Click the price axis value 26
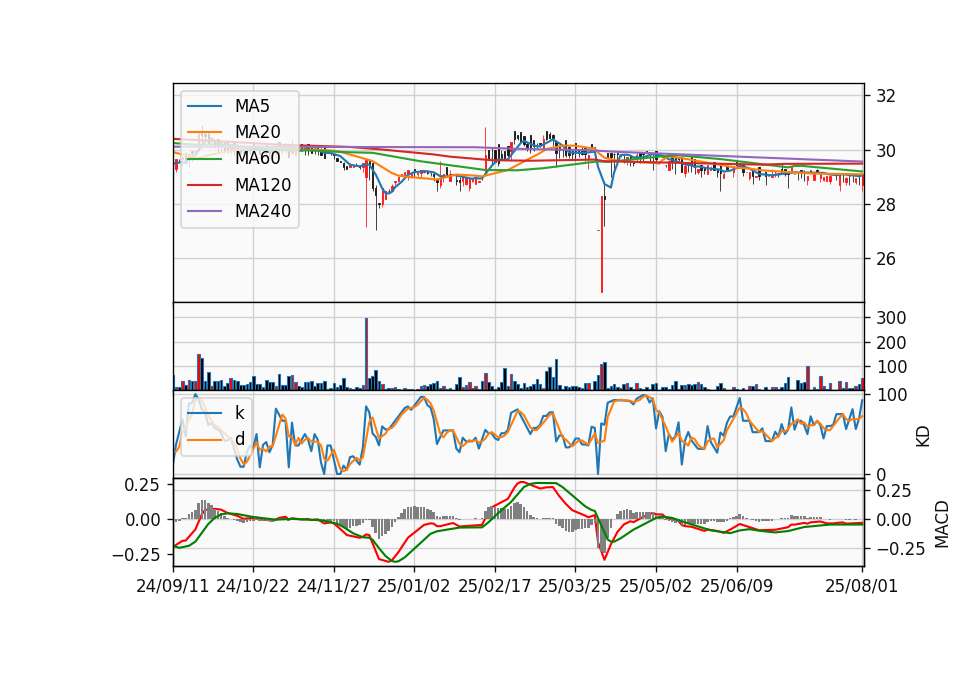The width and height of the screenshot is (960, 690). click(x=886, y=259)
